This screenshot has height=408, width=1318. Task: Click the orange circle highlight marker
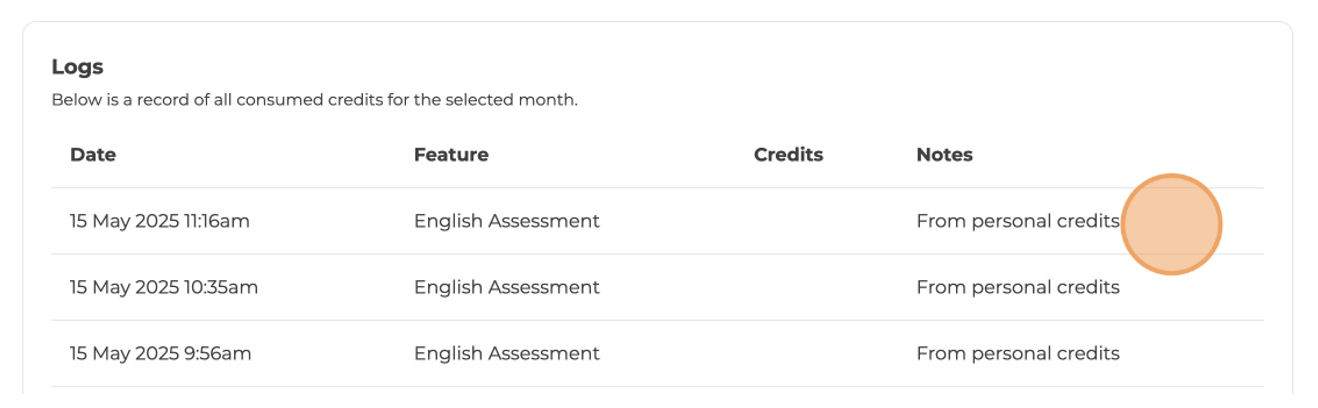pyautogui.click(x=1172, y=224)
